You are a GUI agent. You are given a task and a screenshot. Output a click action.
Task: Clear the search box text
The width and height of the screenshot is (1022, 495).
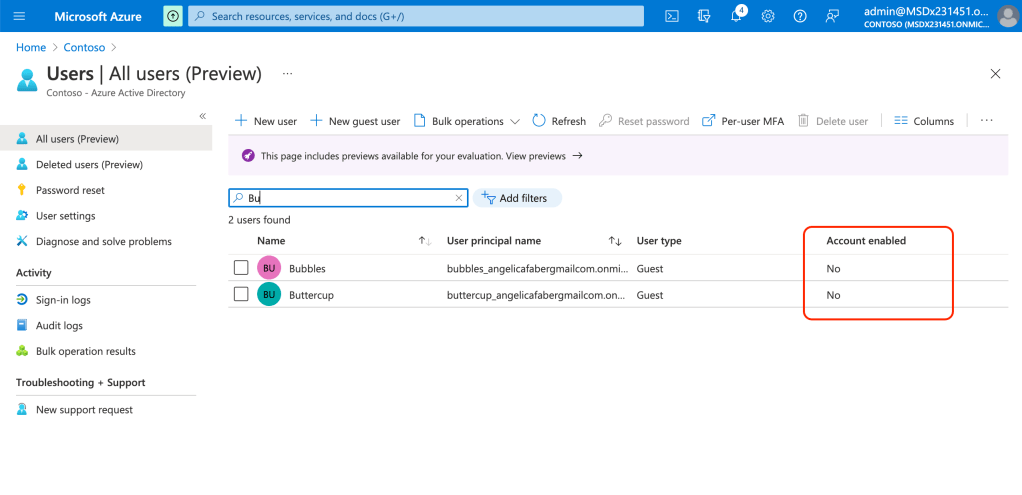(x=459, y=198)
